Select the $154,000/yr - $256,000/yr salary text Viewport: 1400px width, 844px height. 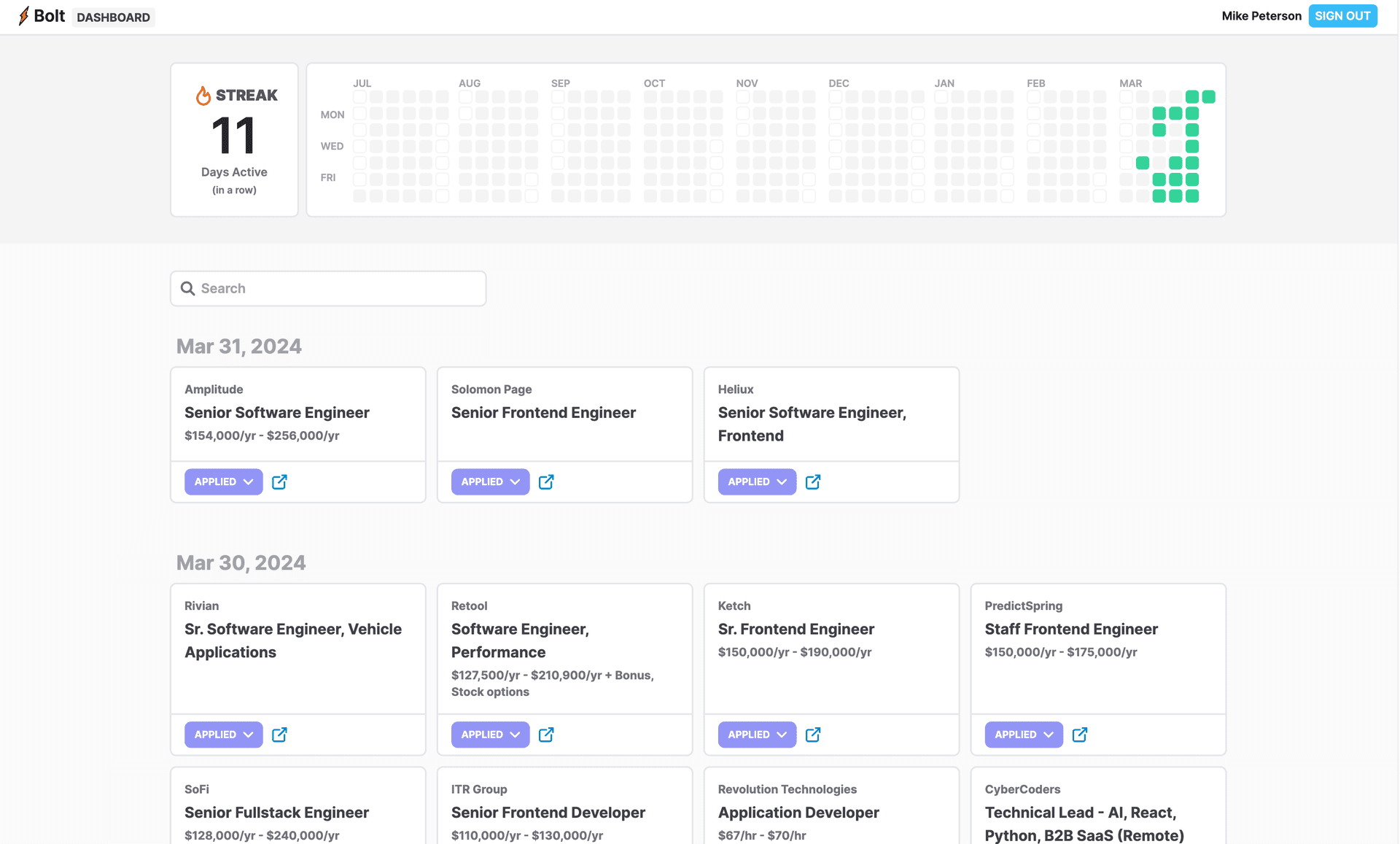pos(262,435)
